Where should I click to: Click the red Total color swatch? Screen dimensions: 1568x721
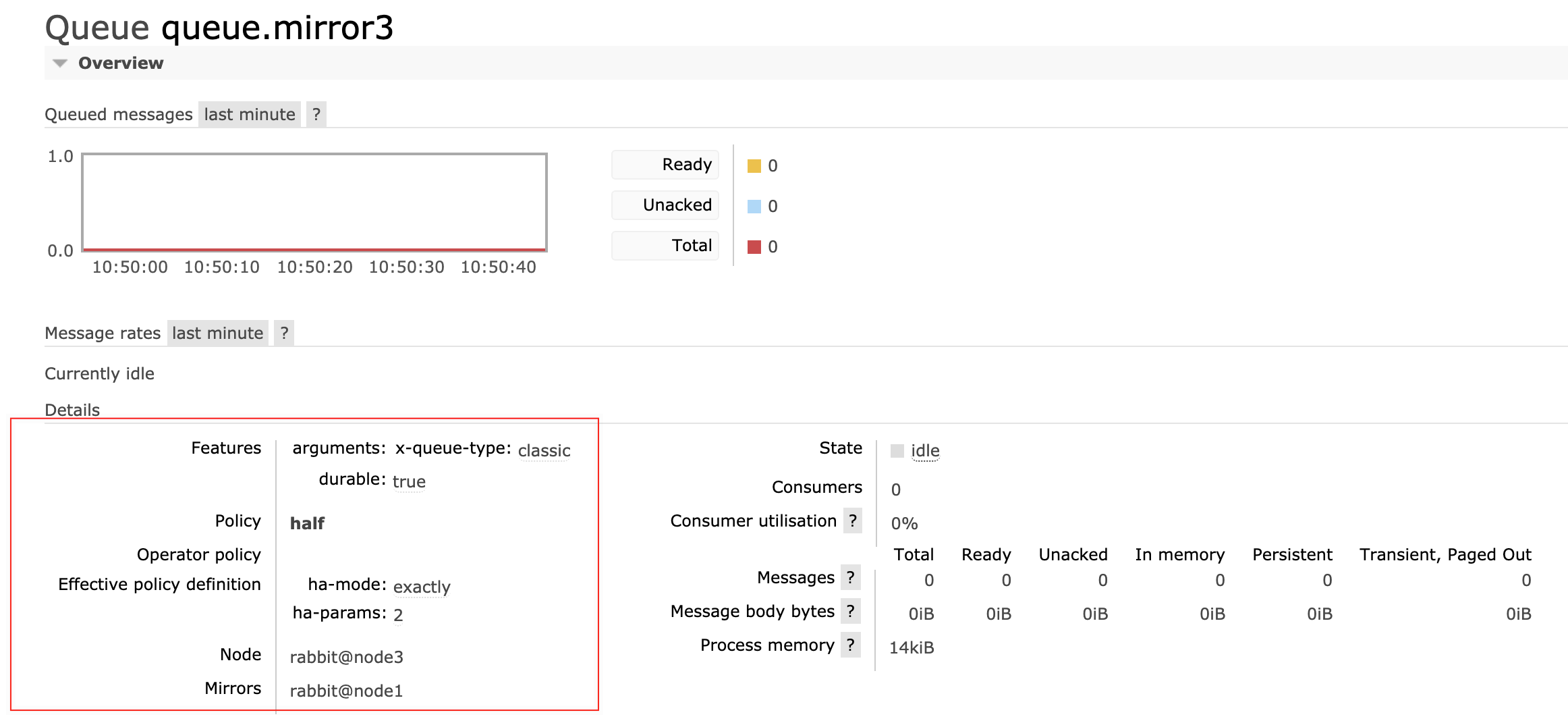tap(754, 246)
